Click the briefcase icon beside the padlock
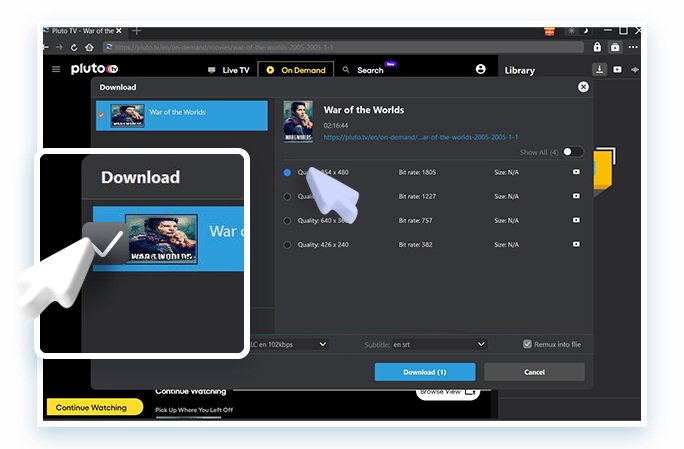The image size is (684, 449). coord(615,47)
